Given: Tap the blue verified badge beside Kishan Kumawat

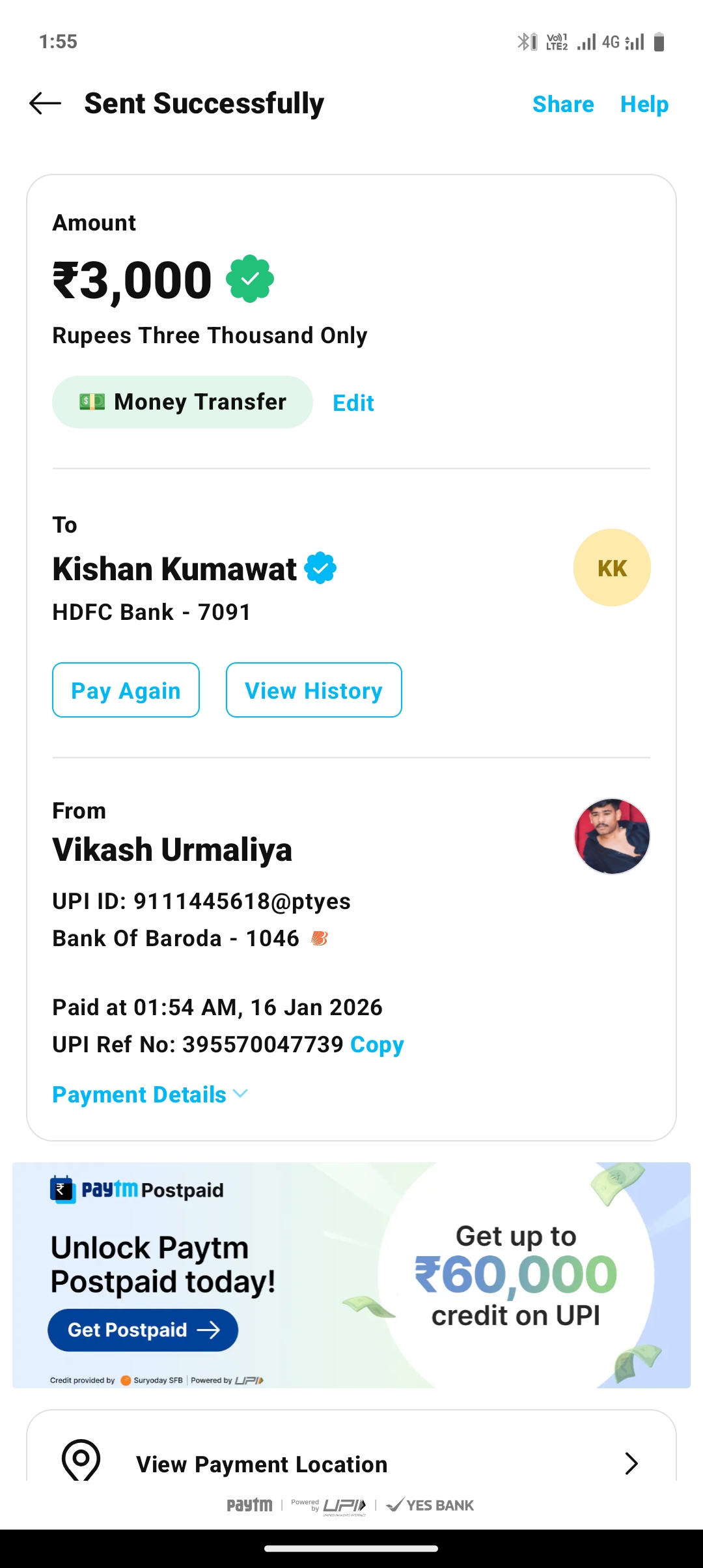Looking at the screenshot, I should point(321,568).
